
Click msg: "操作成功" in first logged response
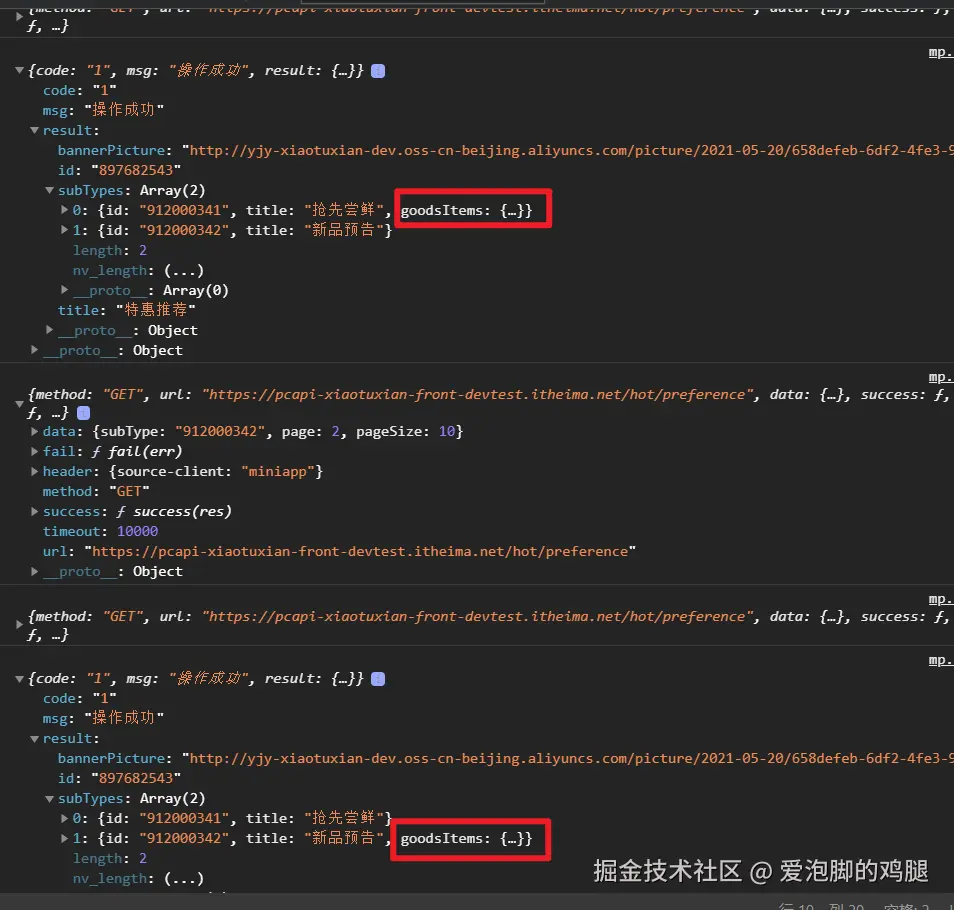pos(103,110)
